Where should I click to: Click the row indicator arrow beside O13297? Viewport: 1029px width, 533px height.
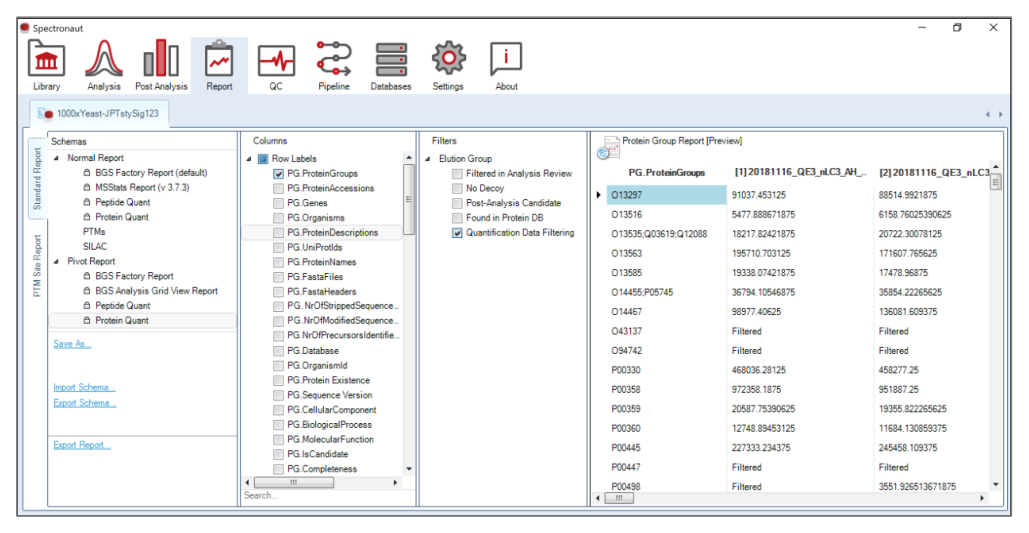(x=598, y=195)
